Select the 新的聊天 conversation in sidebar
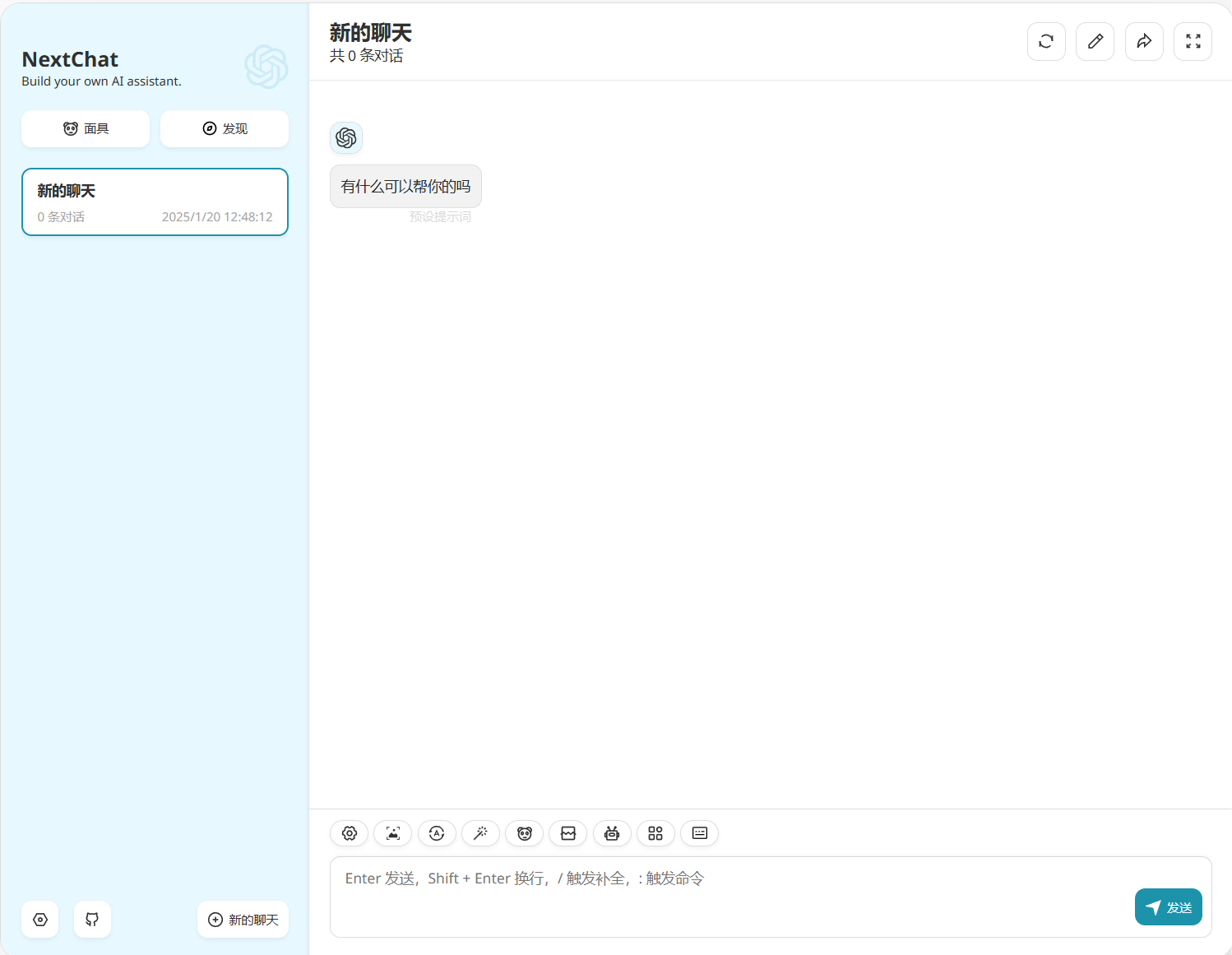 pos(155,202)
